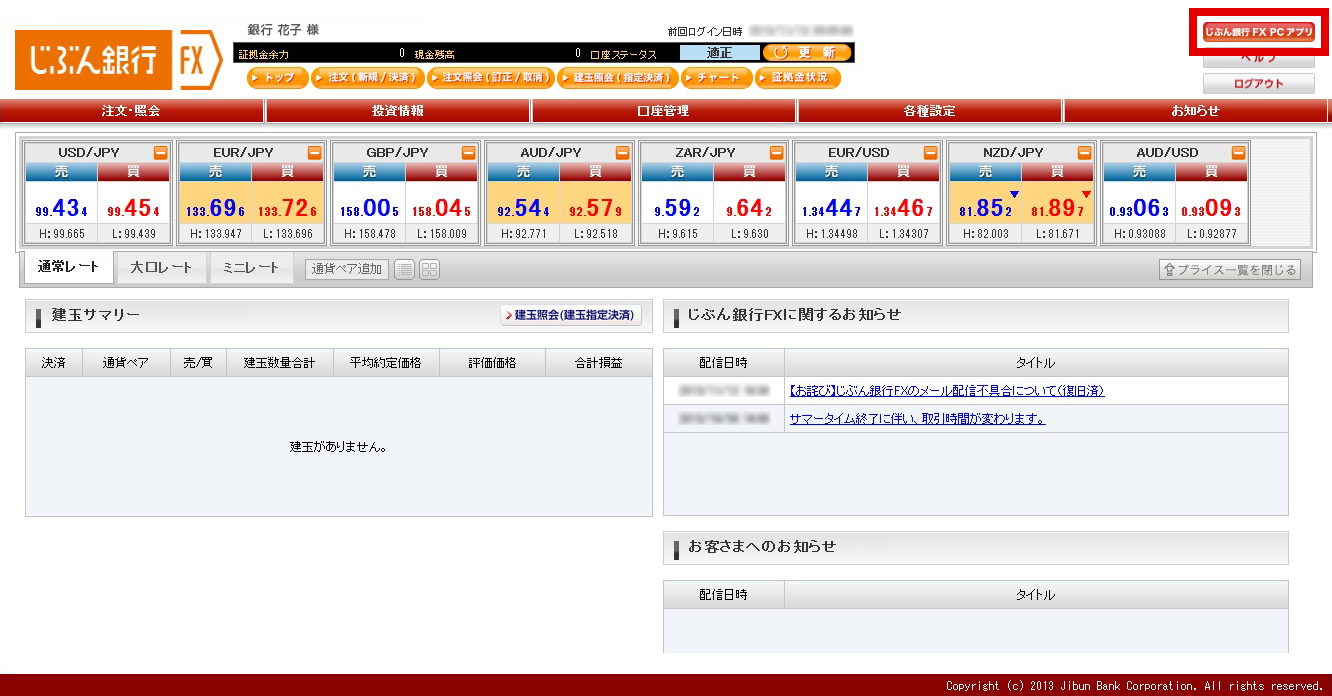1332x696 pixels.
Task: Click the Jibun Bank FX logo
Action: [x=118, y=62]
